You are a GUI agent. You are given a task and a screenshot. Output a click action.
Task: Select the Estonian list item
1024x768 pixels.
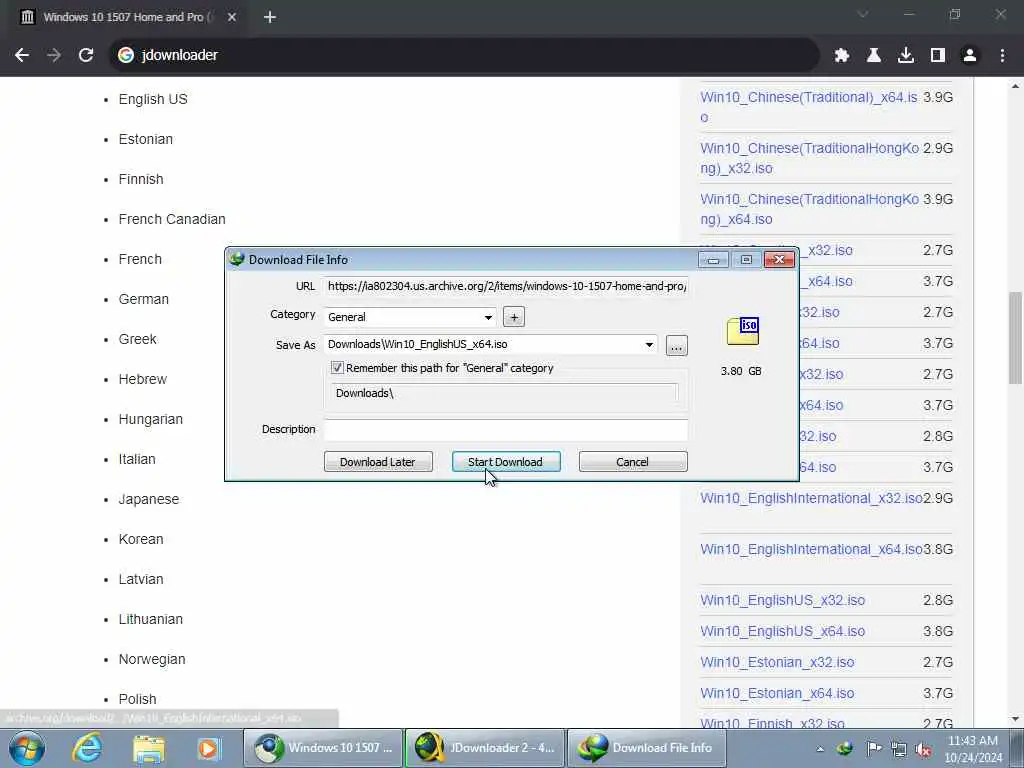(146, 139)
